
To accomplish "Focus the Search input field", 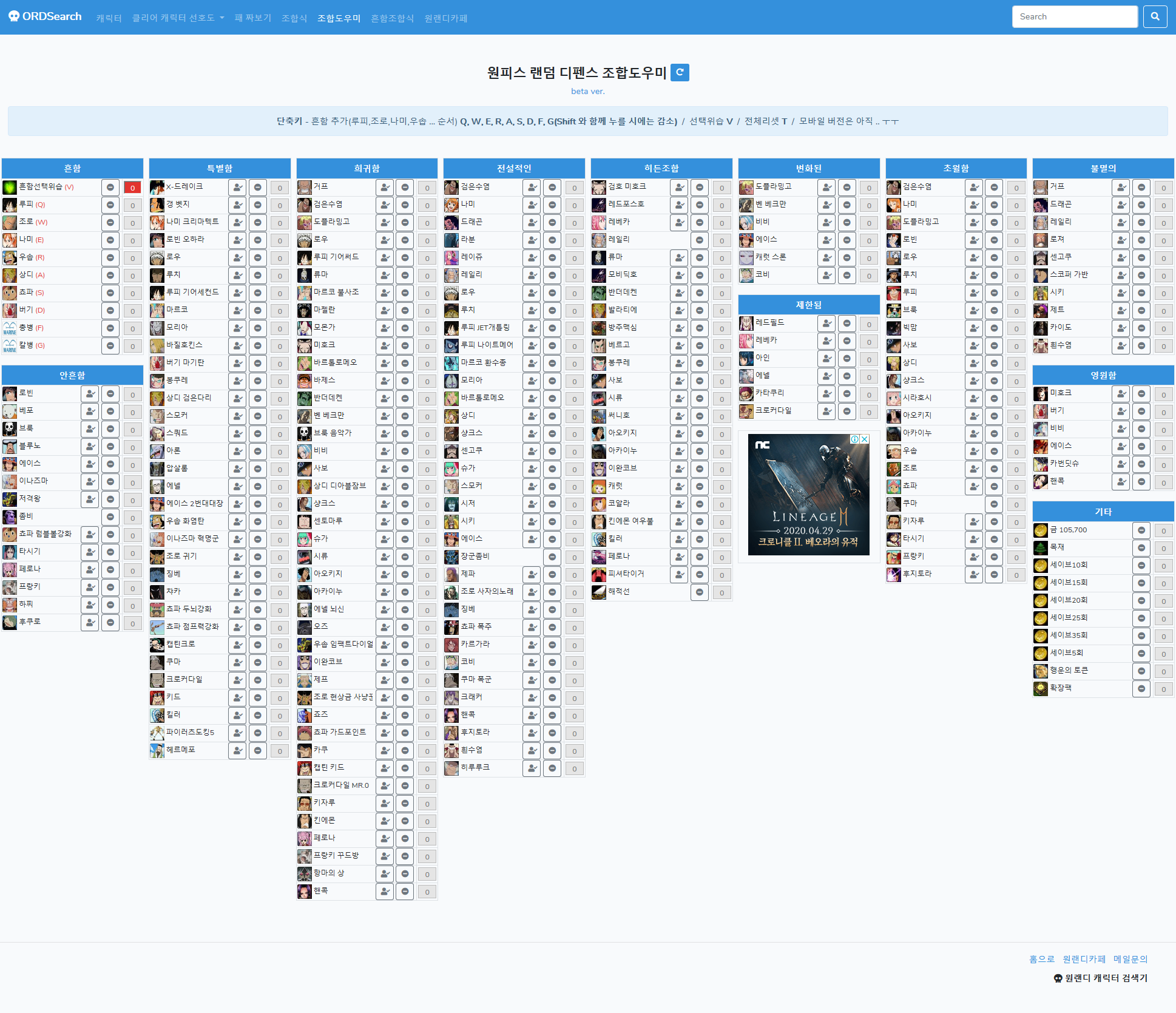I will 1074,16.
